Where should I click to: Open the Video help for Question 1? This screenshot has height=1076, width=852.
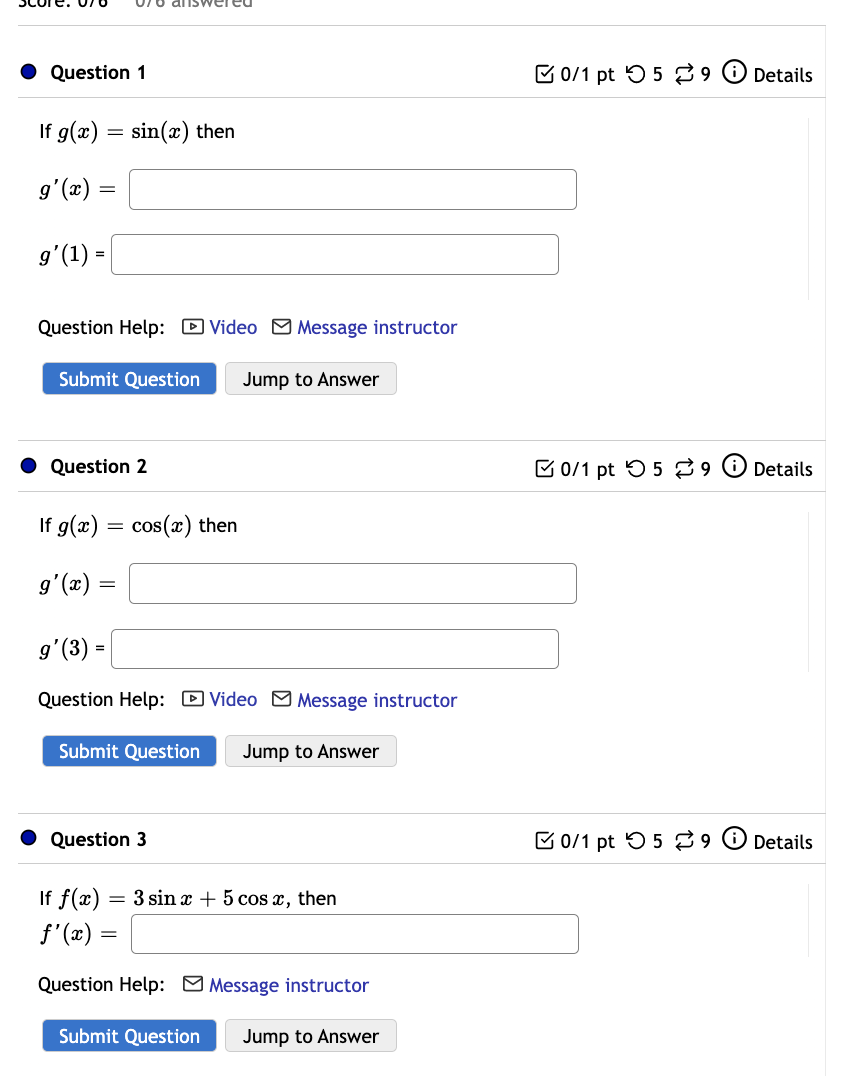click(232, 327)
